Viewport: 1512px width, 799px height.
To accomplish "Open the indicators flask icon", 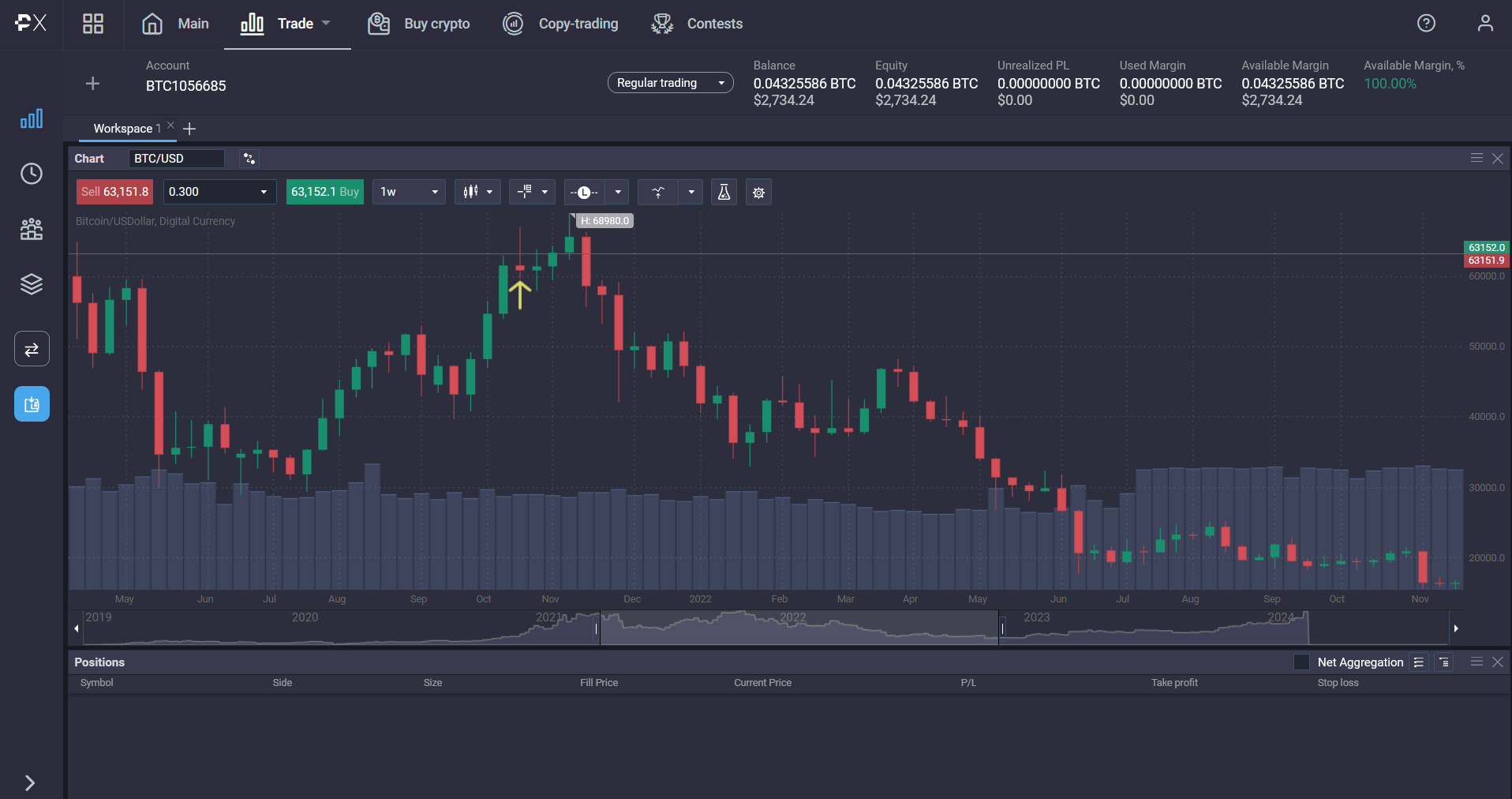I will (x=724, y=192).
